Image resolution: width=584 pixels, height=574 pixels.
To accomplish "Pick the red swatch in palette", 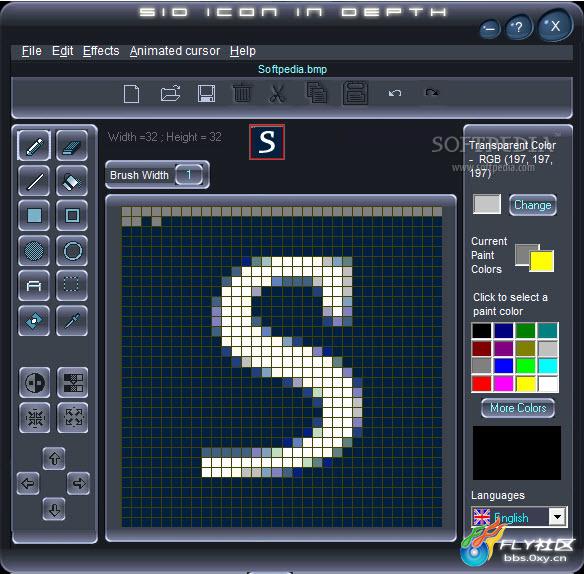I will [482, 383].
